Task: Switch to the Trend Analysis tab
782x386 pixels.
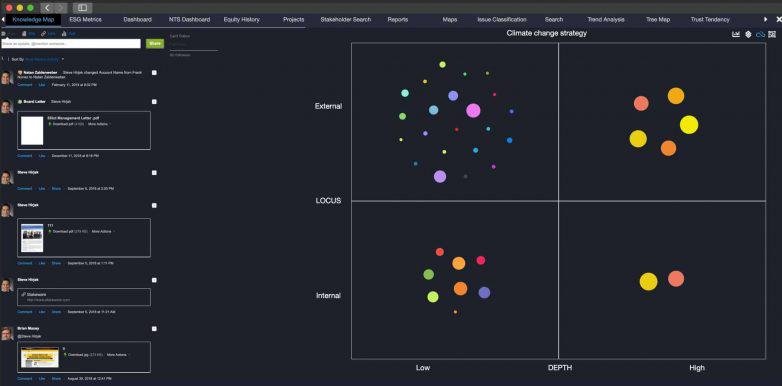Action: point(605,19)
